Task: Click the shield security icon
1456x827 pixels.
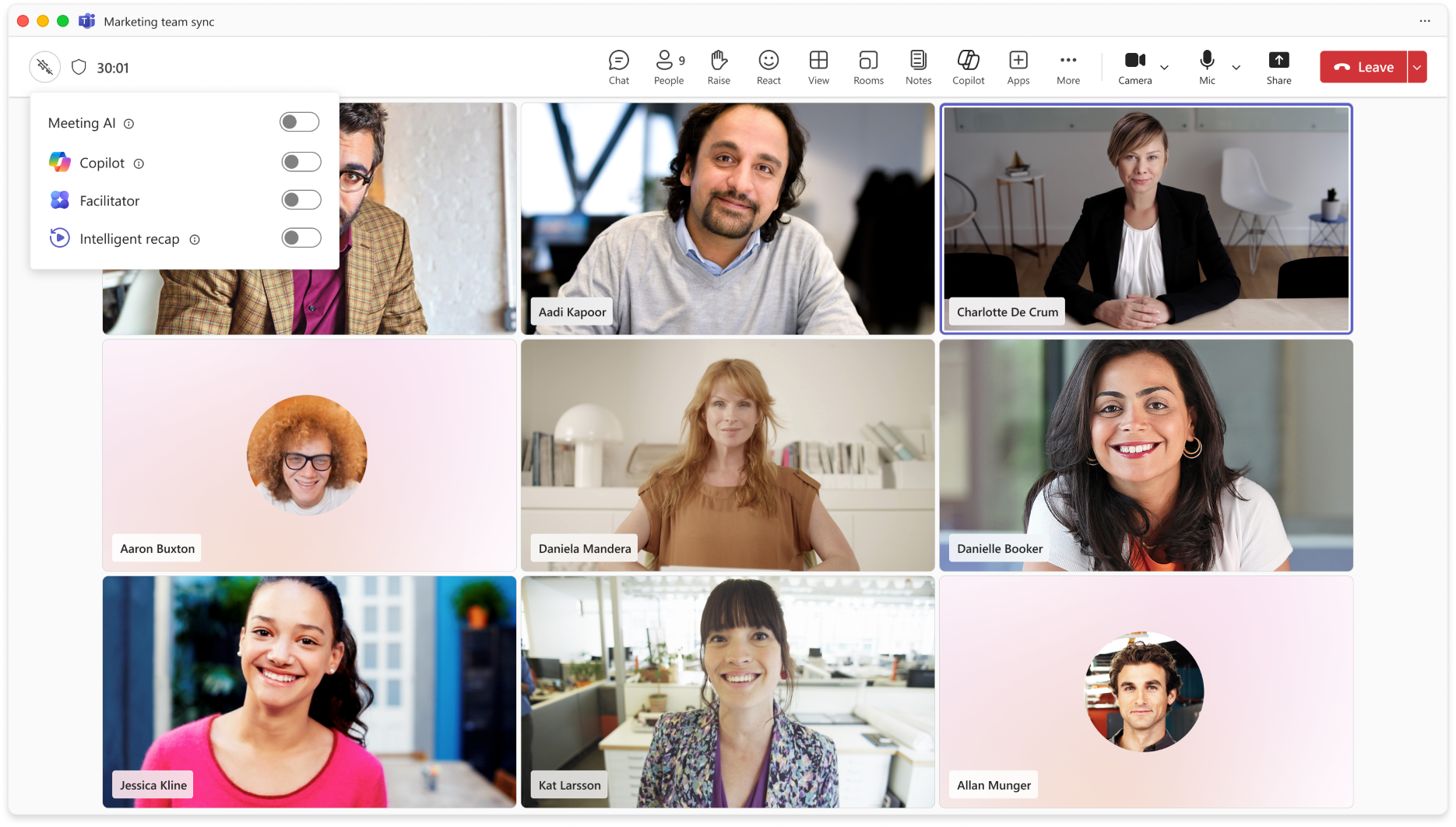Action: pos(79,67)
